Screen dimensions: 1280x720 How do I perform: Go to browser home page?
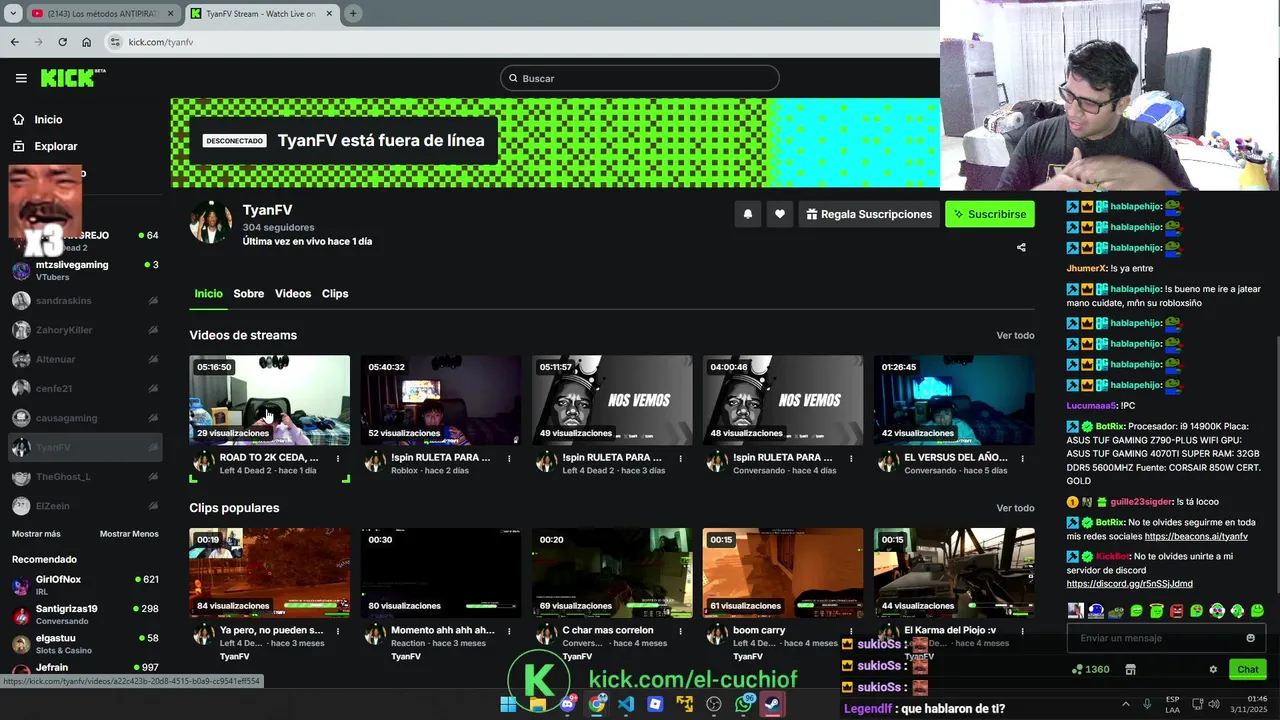coord(86,42)
